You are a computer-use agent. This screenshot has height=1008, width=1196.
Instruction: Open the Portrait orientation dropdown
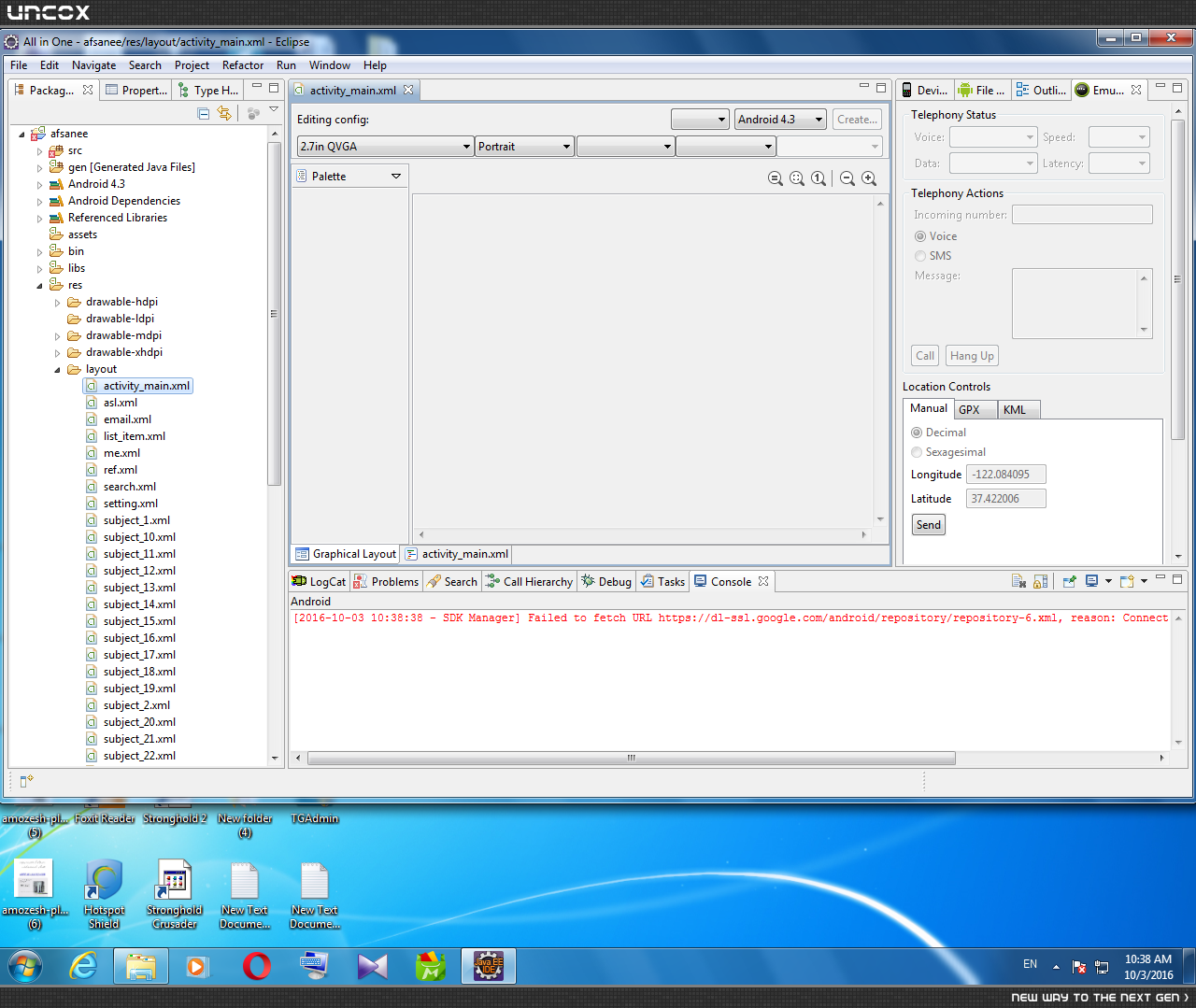click(x=524, y=147)
